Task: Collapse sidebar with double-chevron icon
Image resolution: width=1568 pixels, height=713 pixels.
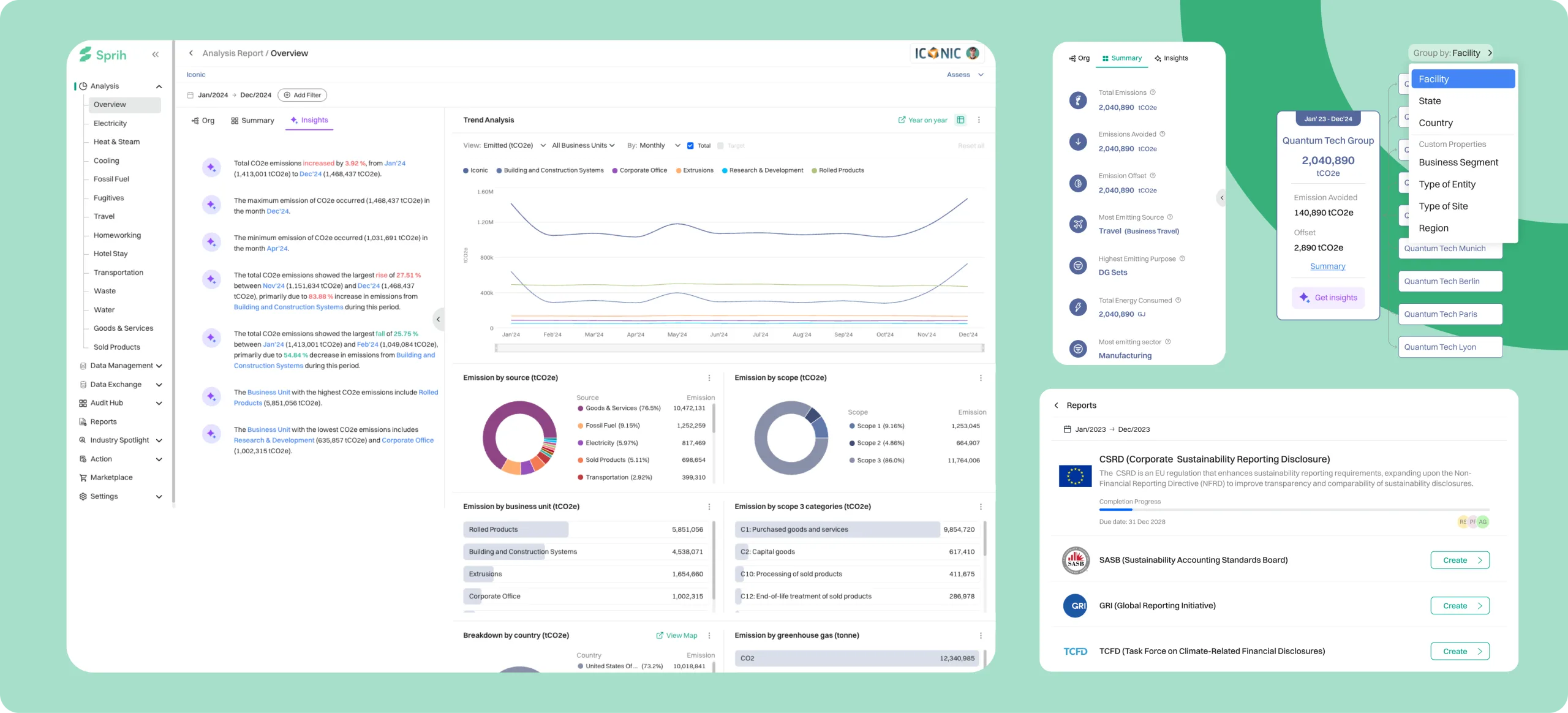Action: pos(156,55)
